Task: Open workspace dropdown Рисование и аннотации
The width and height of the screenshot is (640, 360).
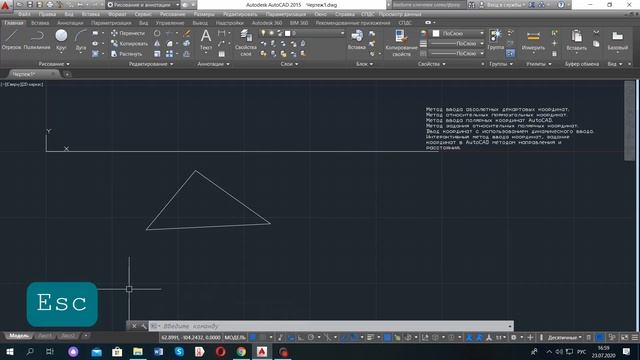Action: (143, 5)
